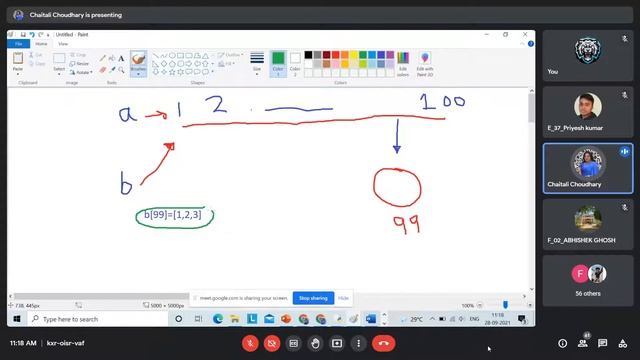Open Meet activities icon
This screenshot has width=640, height=360.
(x=622, y=343)
